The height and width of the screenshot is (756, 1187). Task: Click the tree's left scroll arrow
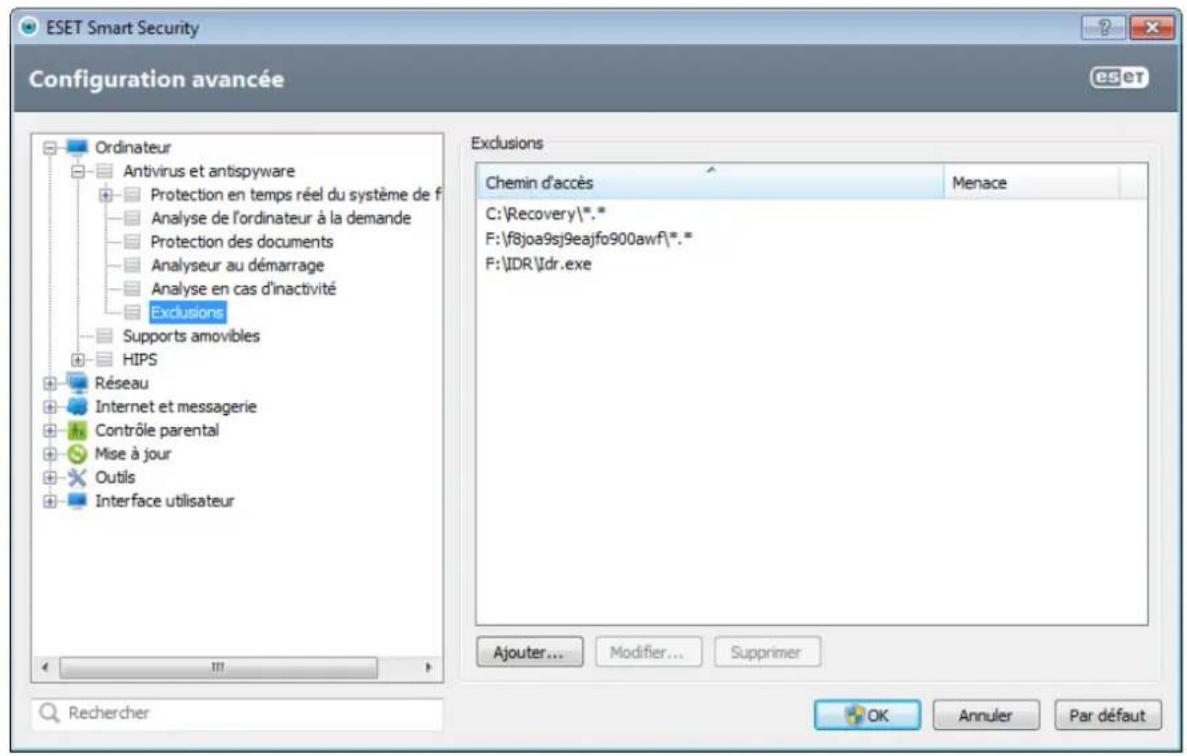coord(45,667)
